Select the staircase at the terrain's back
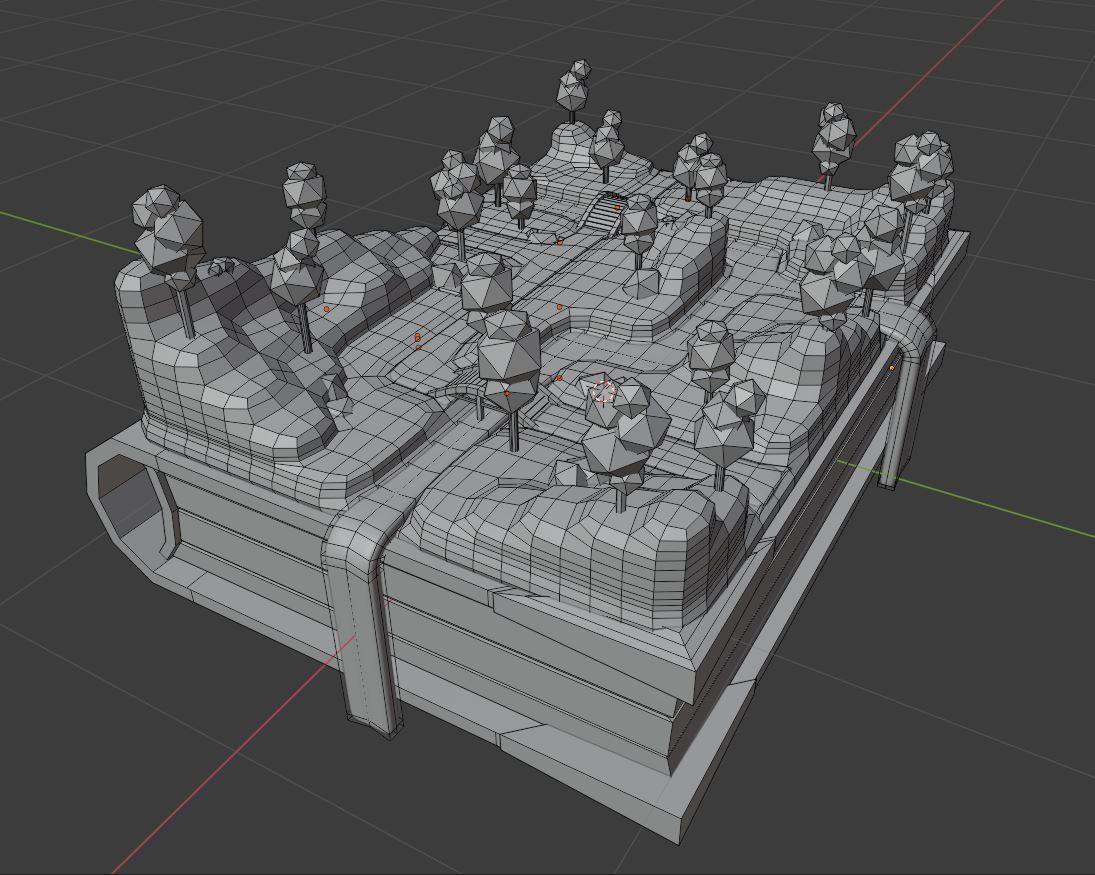Viewport: 1095px width, 875px height. tap(602, 211)
